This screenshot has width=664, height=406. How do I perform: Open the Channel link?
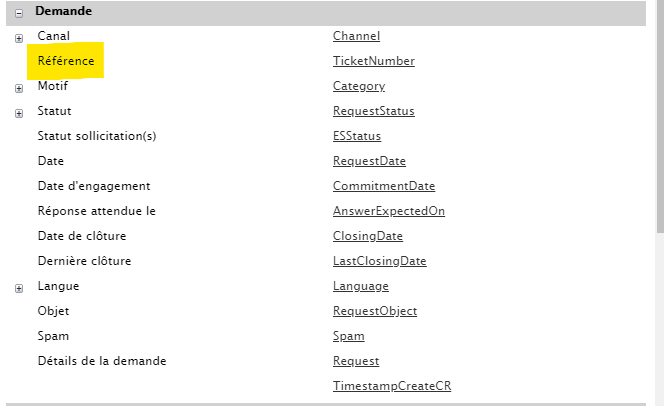click(356, 36)
